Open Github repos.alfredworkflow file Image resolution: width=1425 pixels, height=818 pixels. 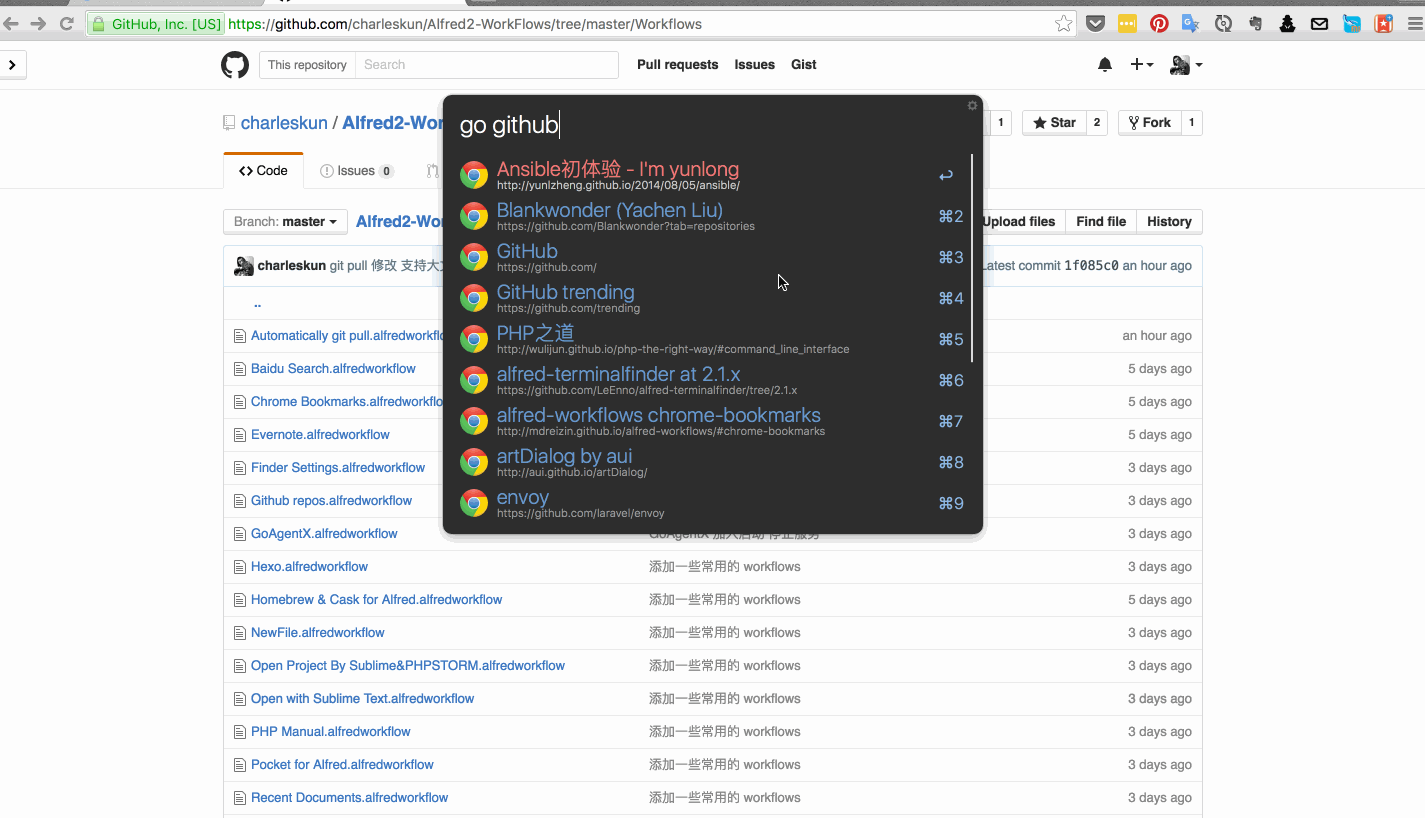pyautogui.click(x=331, y=501)
